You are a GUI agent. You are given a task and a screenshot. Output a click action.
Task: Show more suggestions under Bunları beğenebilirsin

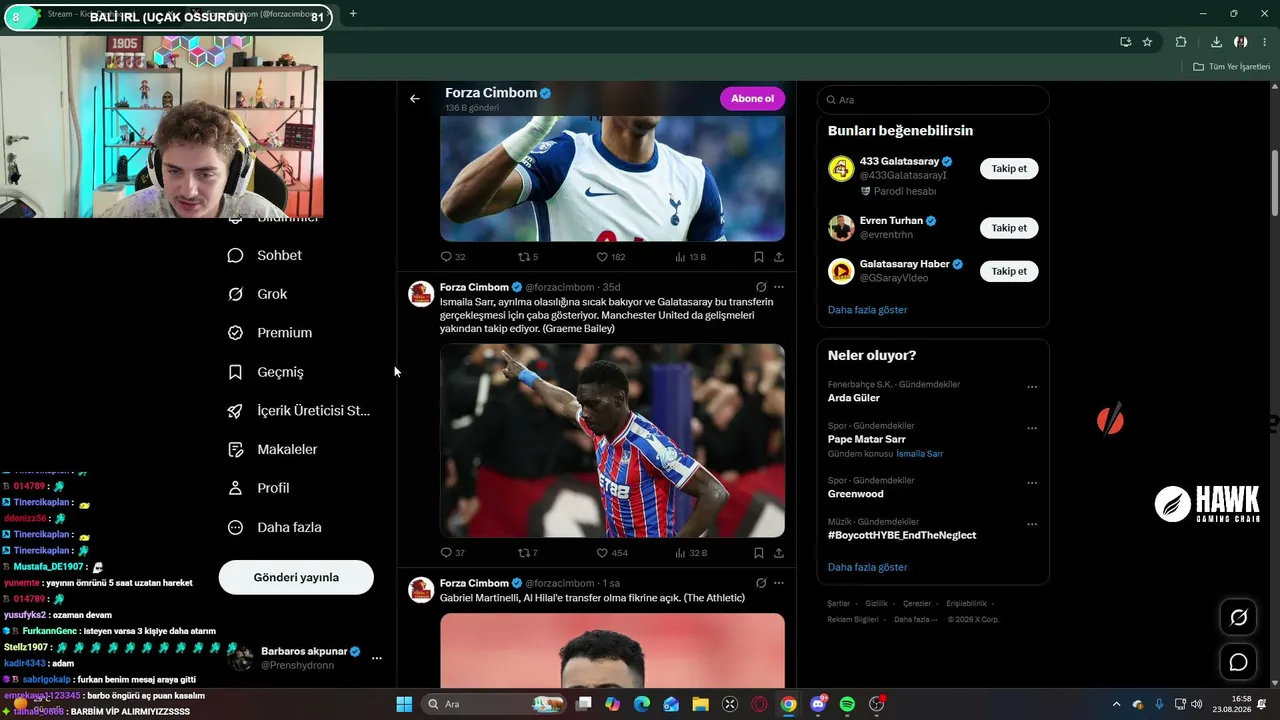point(867,310)
